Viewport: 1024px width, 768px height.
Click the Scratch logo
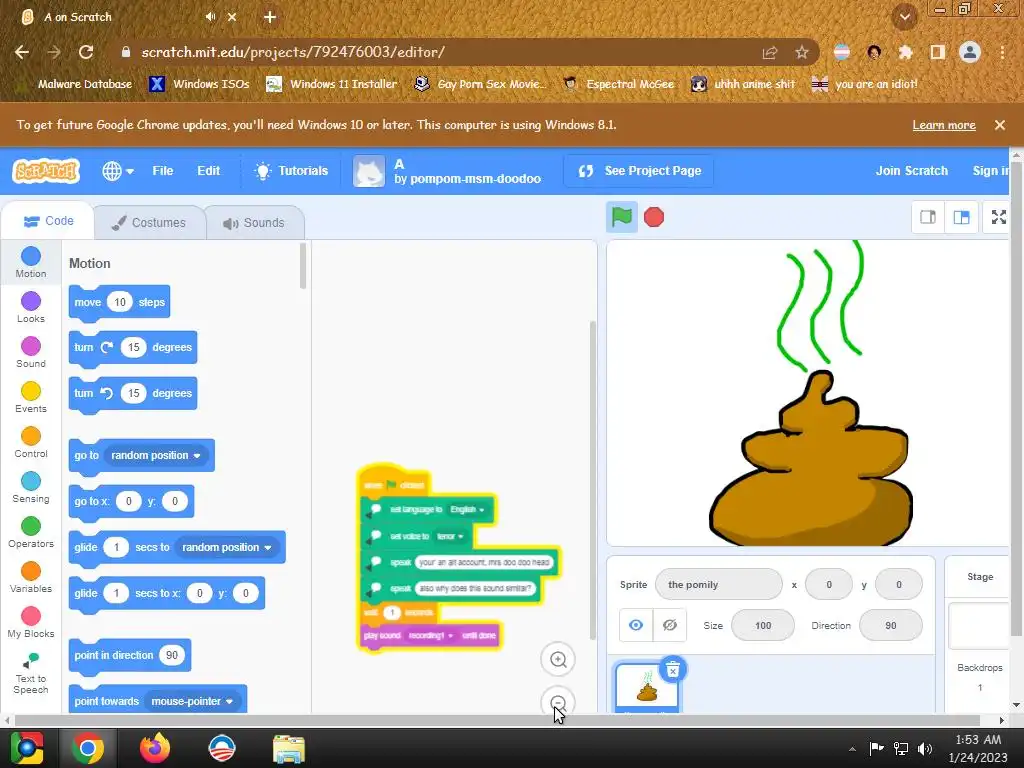point(46,171)
